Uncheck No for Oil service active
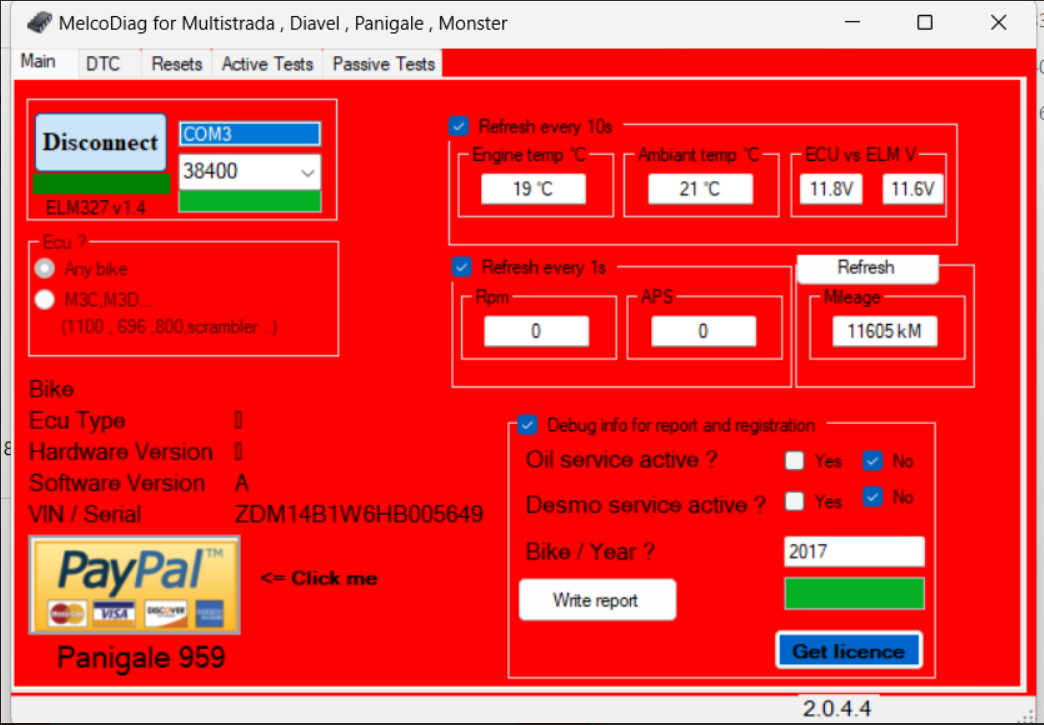1044x725 pixels. (x=872, y=461)
